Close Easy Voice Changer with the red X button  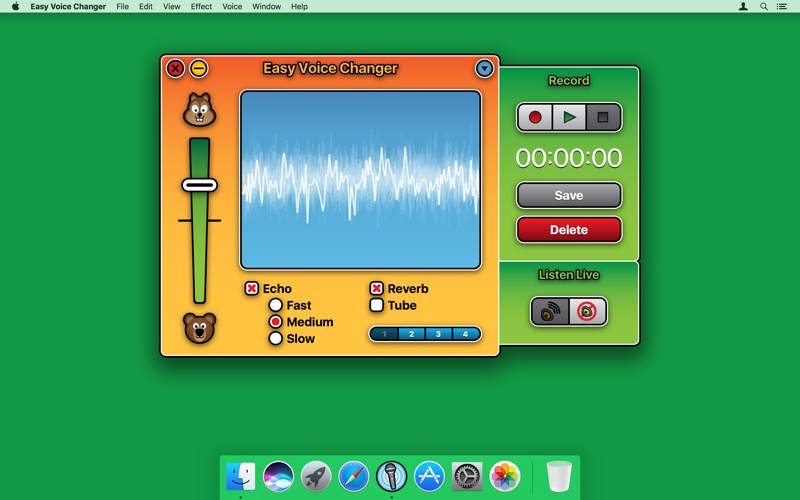[175, 68]
